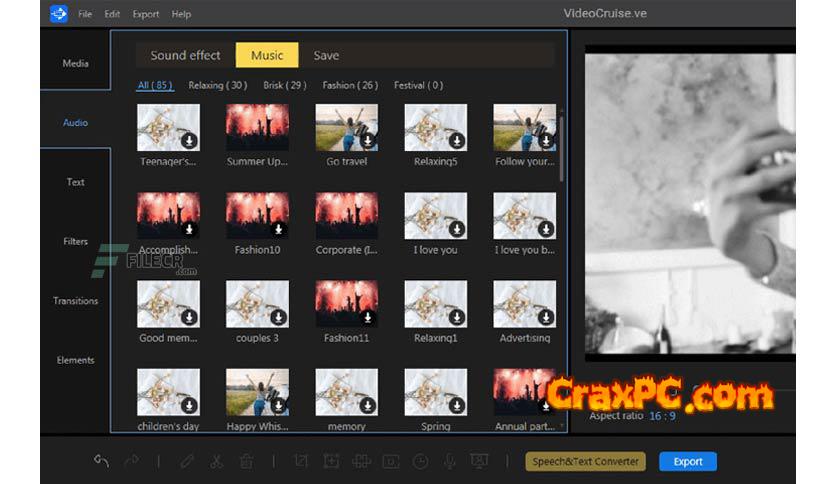Click the pencil edit icon
The height and width of the screenshot is (484, 836).
click(x=187, y=461)
